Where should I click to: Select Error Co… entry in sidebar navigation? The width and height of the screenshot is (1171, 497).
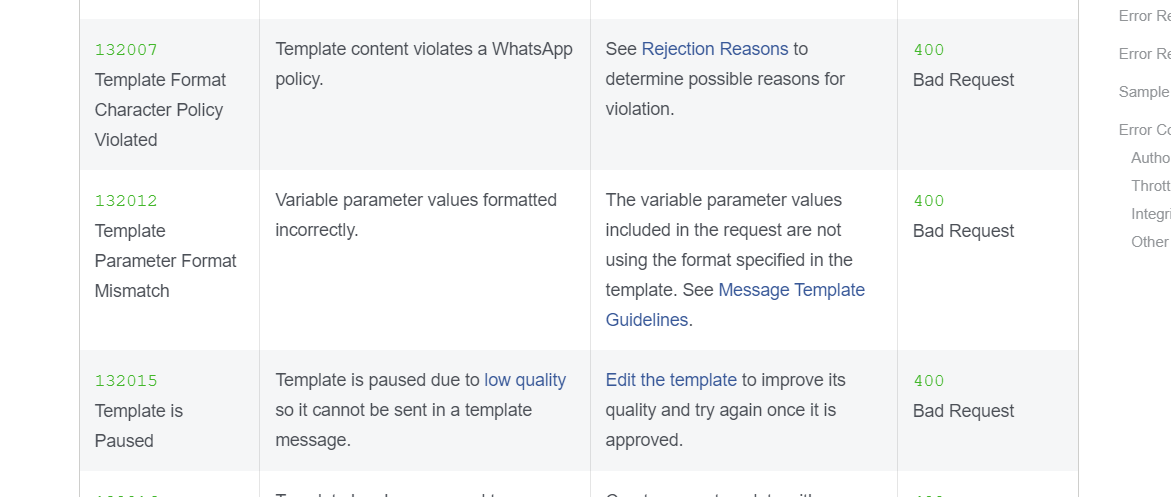1144,130
